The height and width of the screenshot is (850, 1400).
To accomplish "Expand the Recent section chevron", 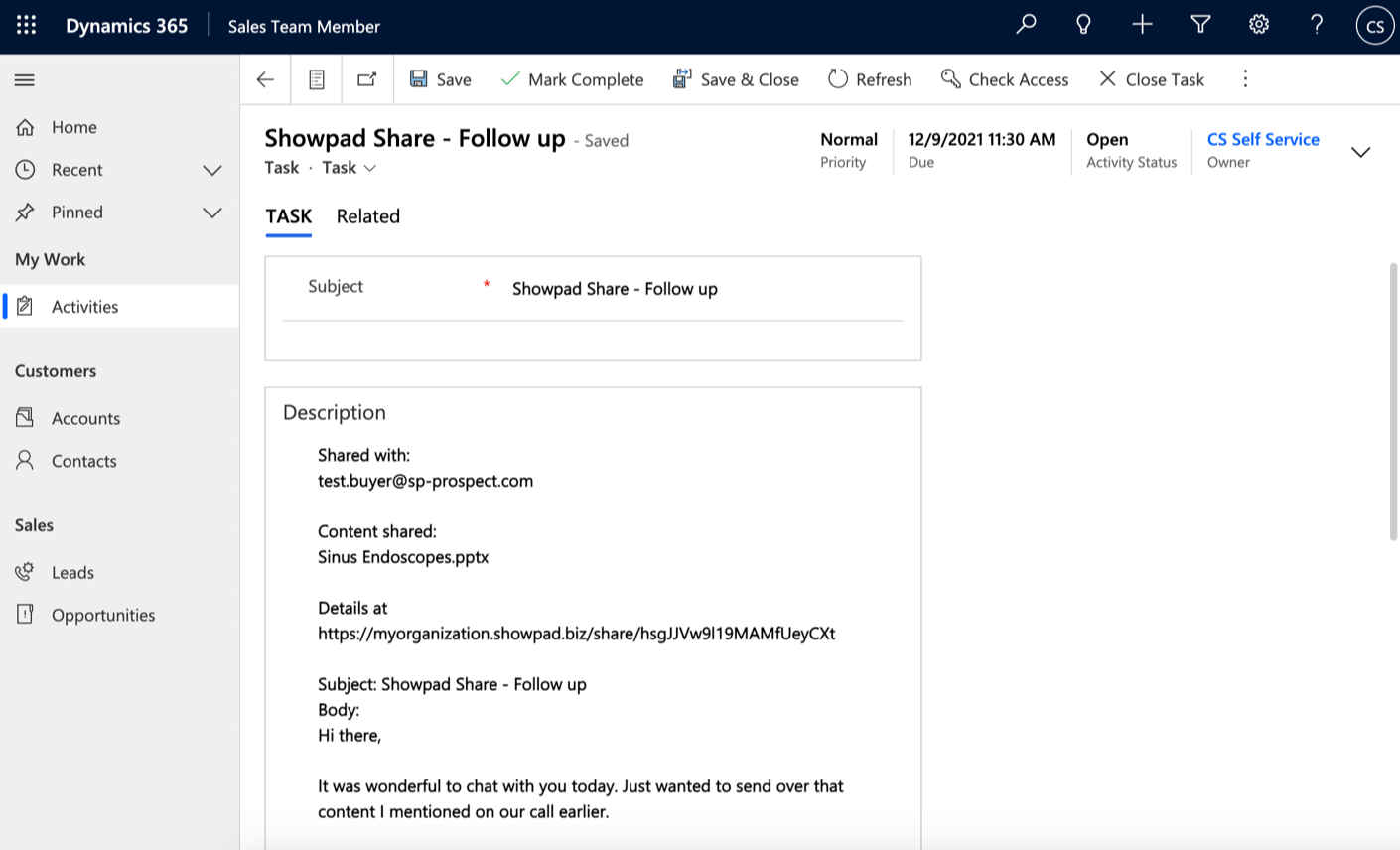I will tap(211, 170).
